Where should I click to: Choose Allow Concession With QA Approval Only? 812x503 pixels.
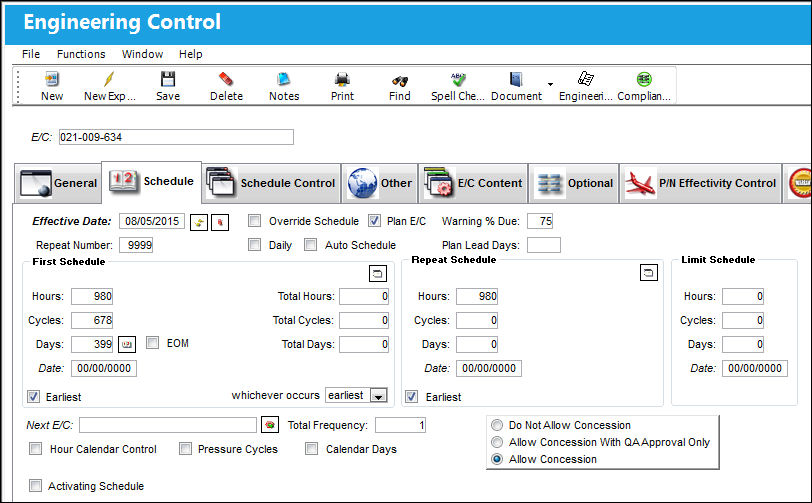tap(497, 442)
